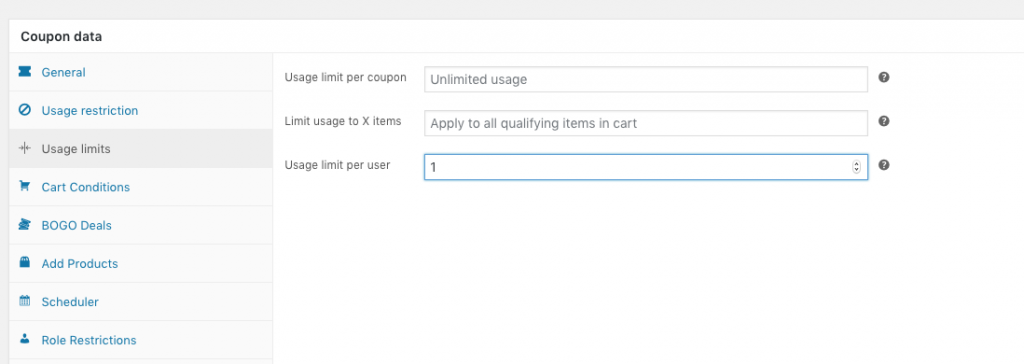Open the BOGO Deals tab
1024x364 pixels.
(x=140, y=225)
